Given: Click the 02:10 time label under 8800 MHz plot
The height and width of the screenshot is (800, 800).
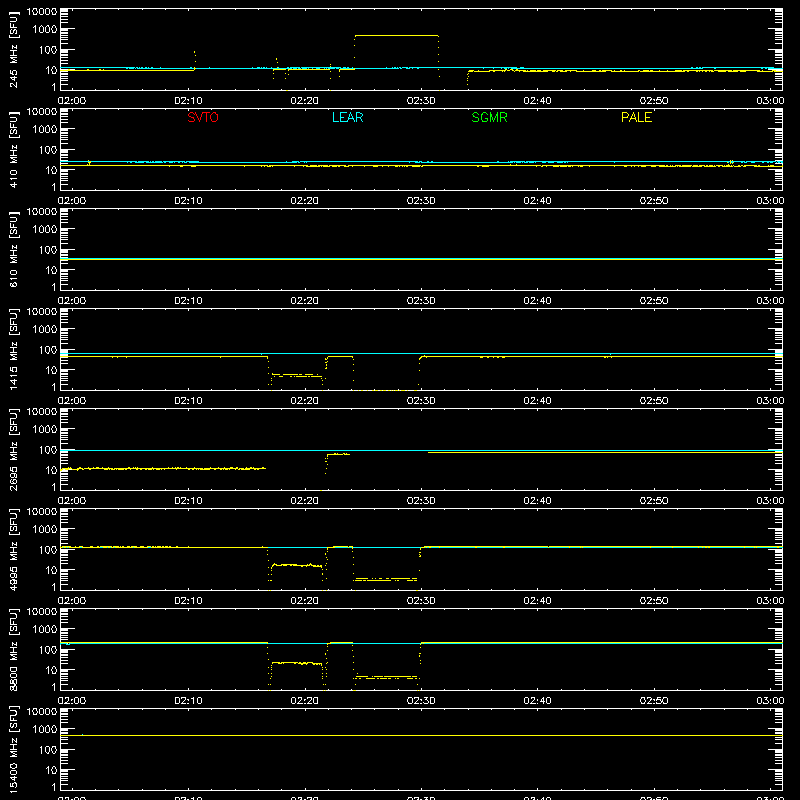Looking at the screenshot, I should (x=188, y=701).
